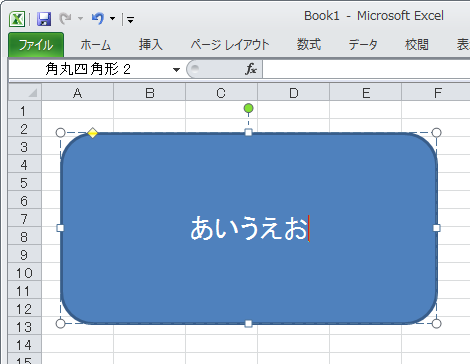Viewport: 470px width, 364px height.
Task: Switch to the データ tab
Action: point(363,45)
